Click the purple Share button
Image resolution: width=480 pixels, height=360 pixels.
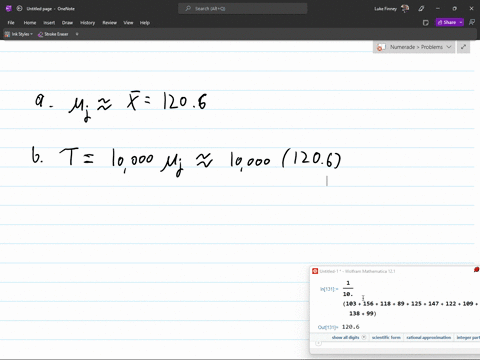pyautogui.click(x=447, y=22)
